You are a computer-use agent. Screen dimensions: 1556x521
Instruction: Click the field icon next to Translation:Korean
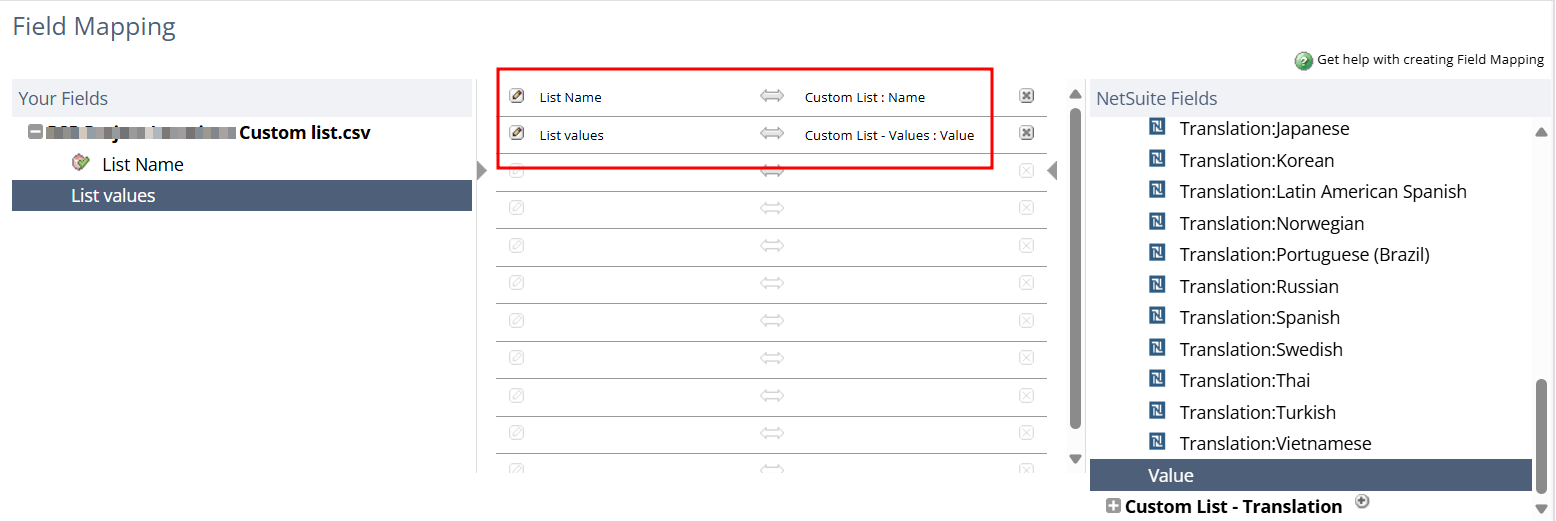click(x=1157, y=160)
